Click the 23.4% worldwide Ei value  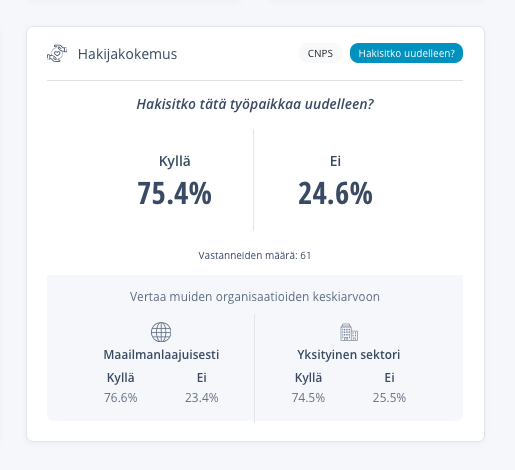tap(202, 397)
